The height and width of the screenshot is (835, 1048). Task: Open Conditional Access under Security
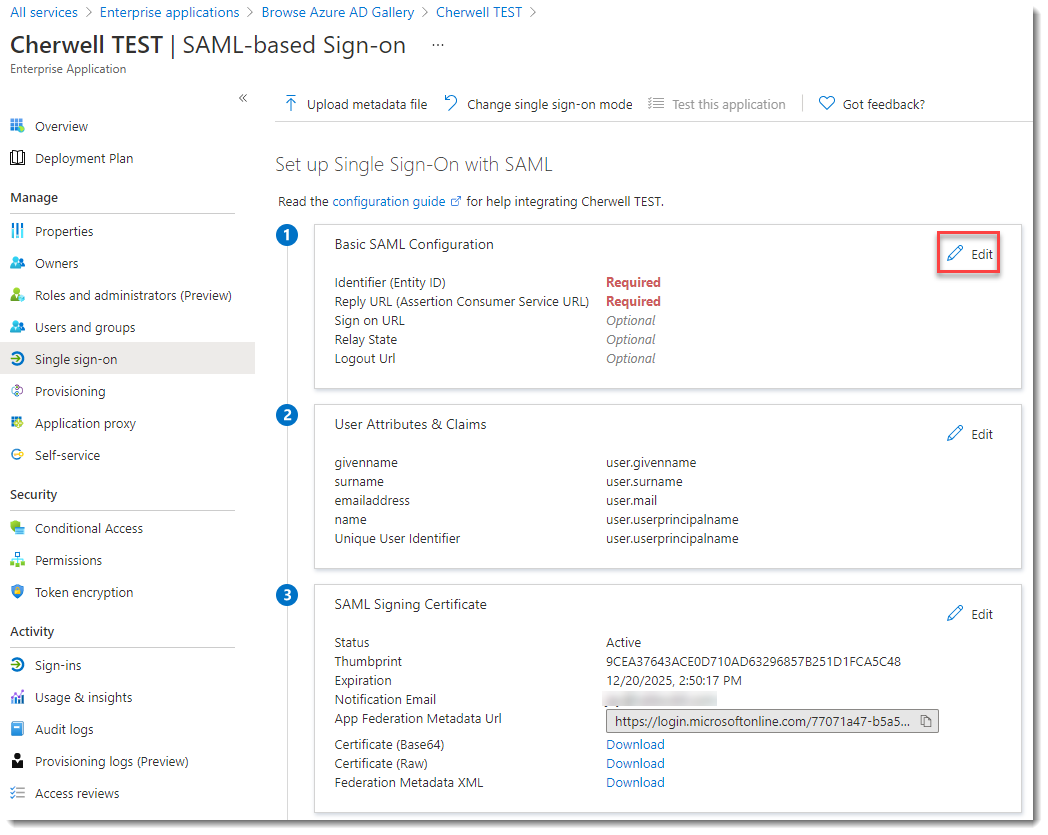click(88, 528)
